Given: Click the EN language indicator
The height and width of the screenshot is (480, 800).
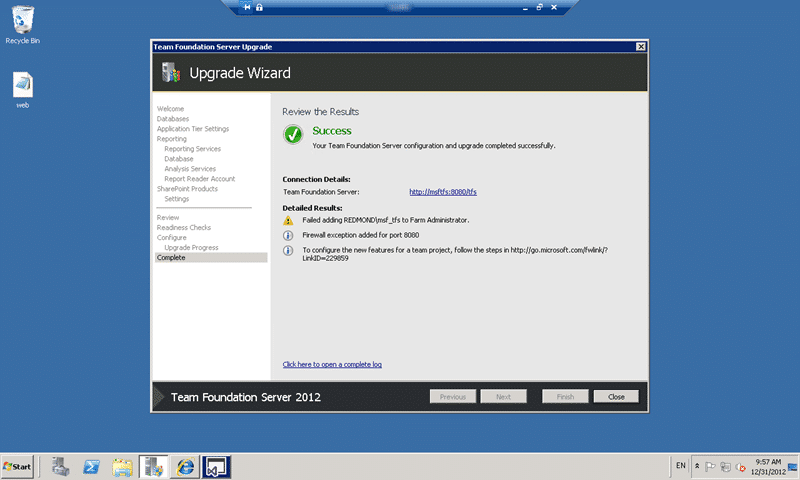Looking at the screenshot, I should [x=681, y=466].
